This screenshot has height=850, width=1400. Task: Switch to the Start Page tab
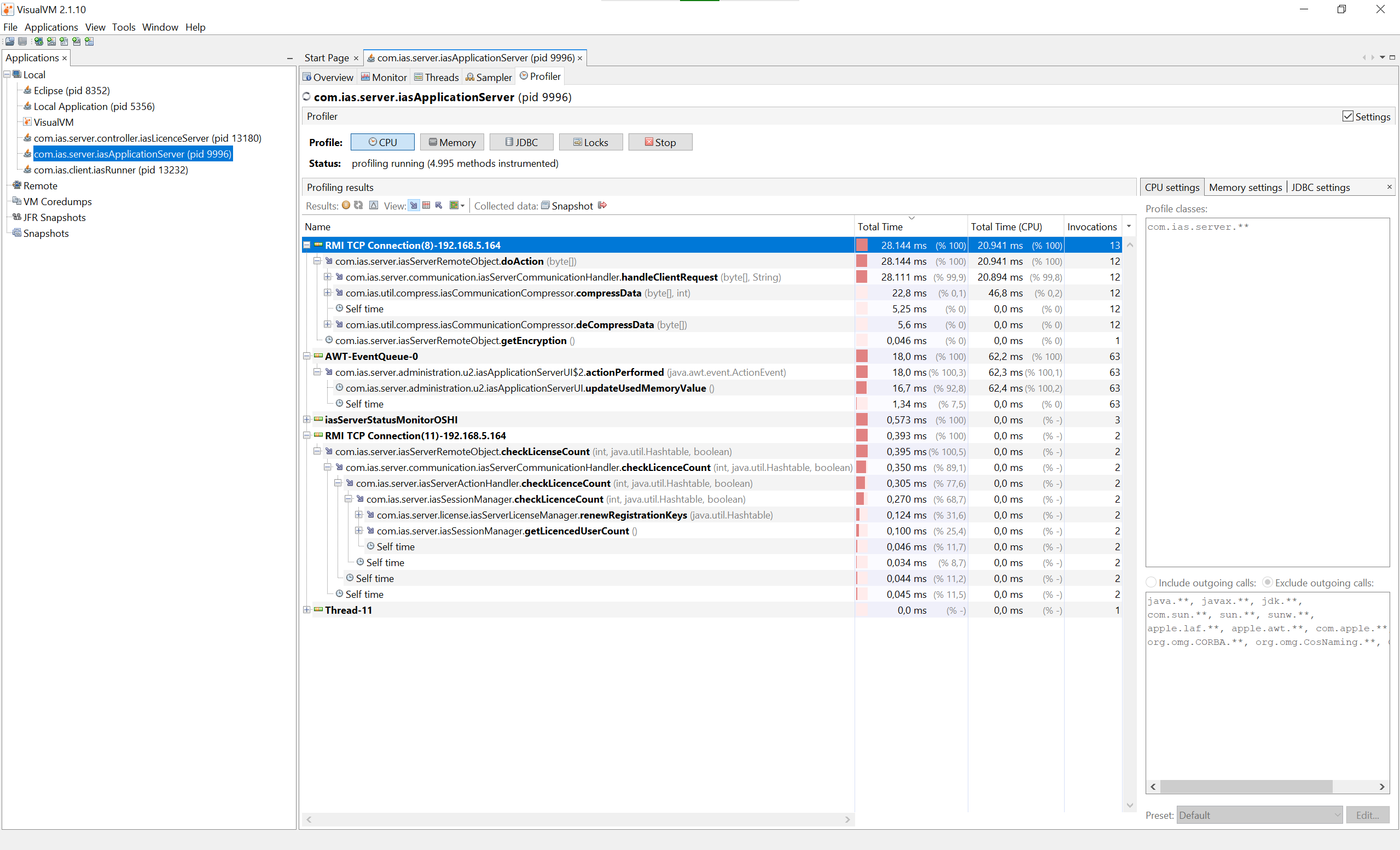click(x=331, y=58)
